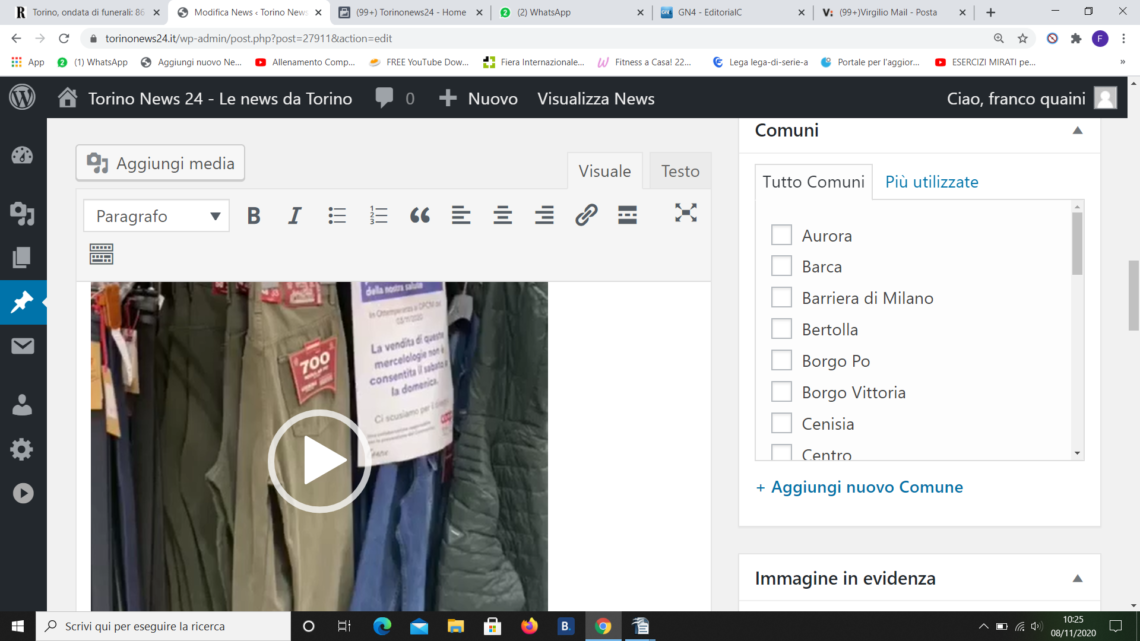Viewport: 1140px width, 641px height.
Task: Check the Aurora checkbox
Action: click(x=781, y=236)
